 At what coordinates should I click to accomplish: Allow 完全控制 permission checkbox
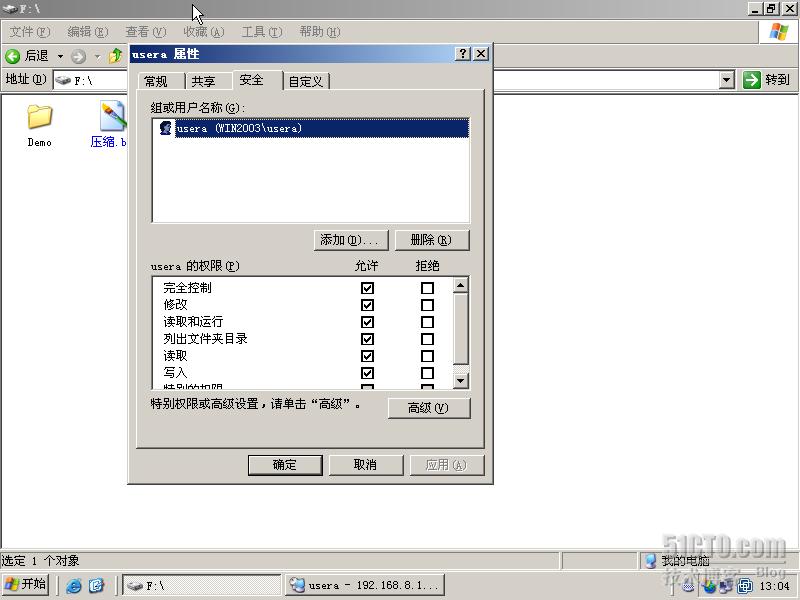pyautogui.click(x=367, y=288)
